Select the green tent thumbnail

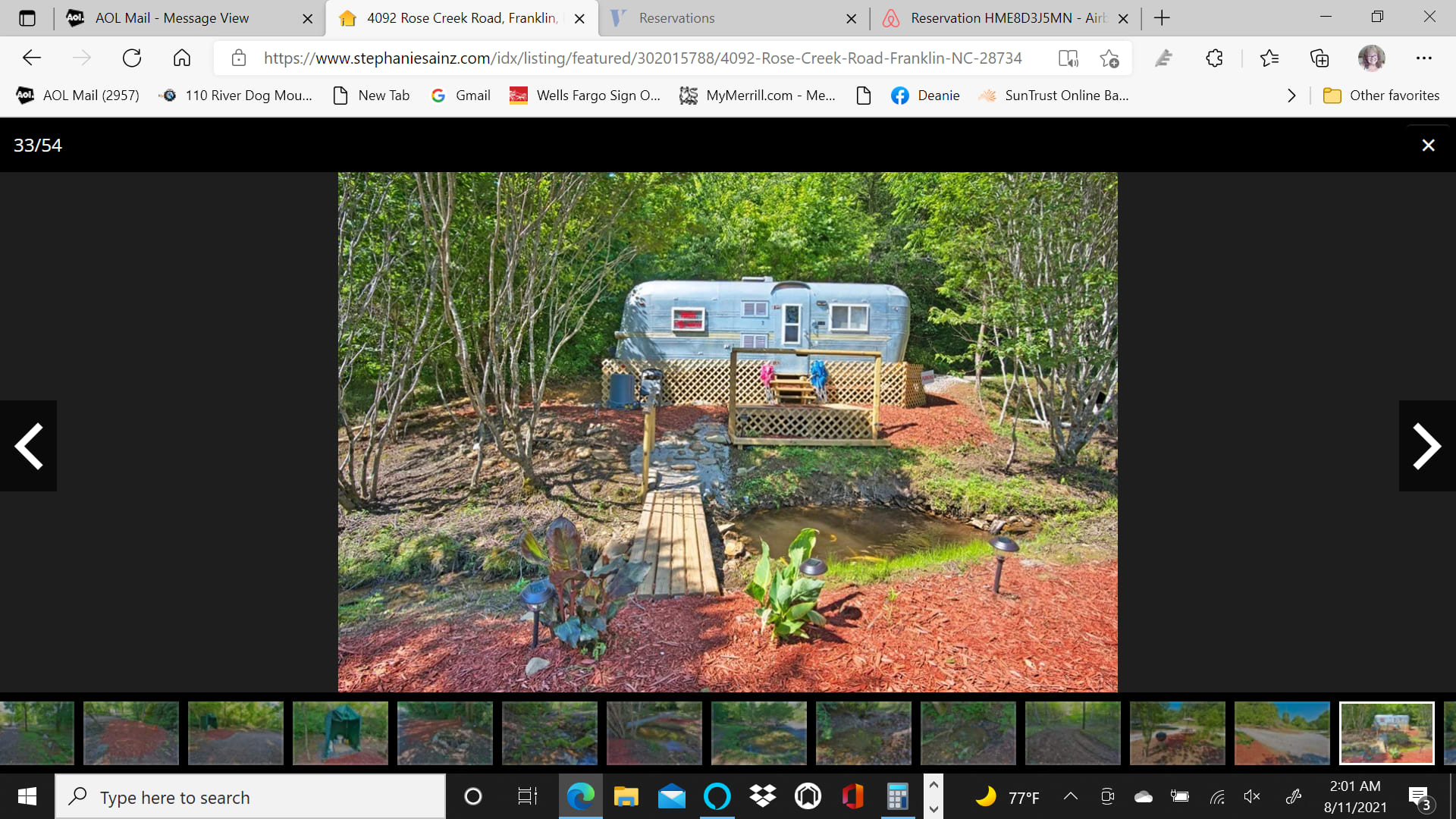[340, 733]
